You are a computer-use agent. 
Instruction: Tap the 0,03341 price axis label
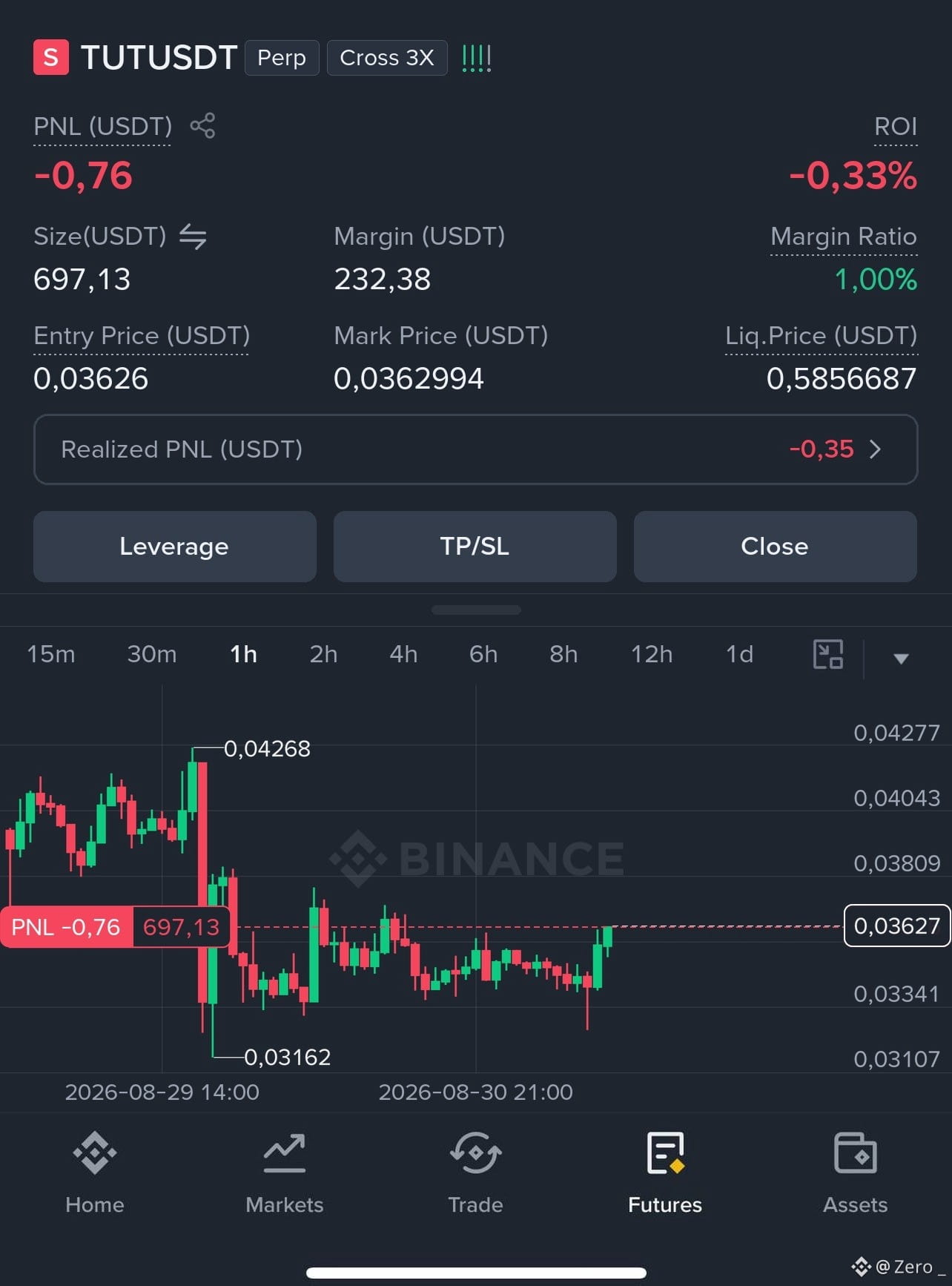(x=897, y=994)
